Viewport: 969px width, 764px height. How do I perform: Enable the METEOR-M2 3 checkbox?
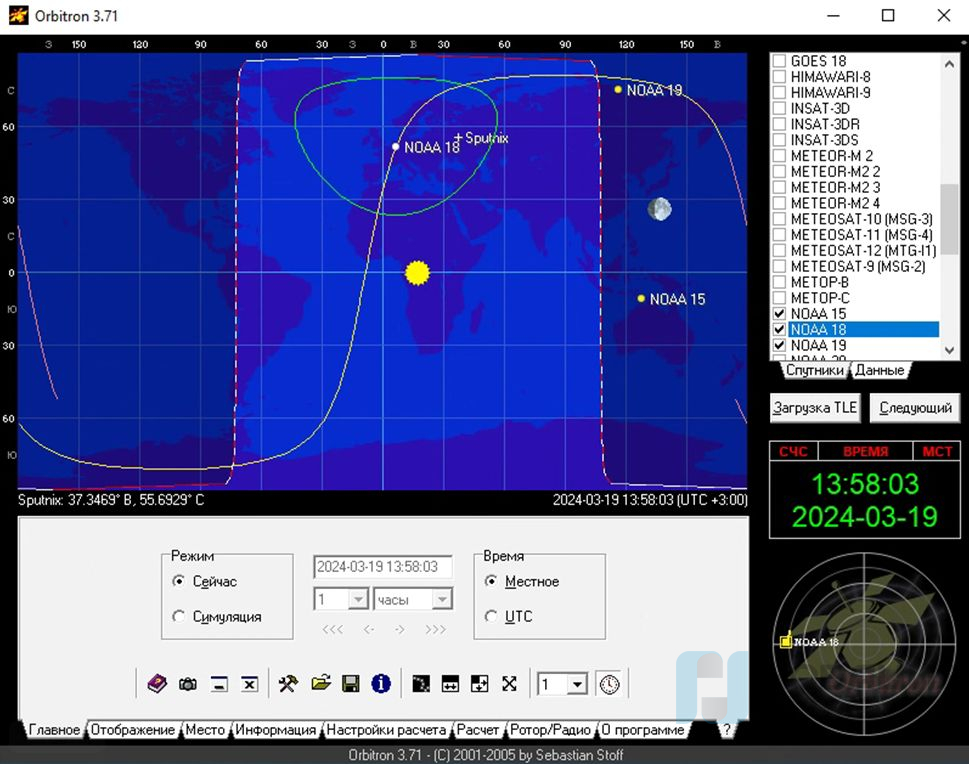780,188
